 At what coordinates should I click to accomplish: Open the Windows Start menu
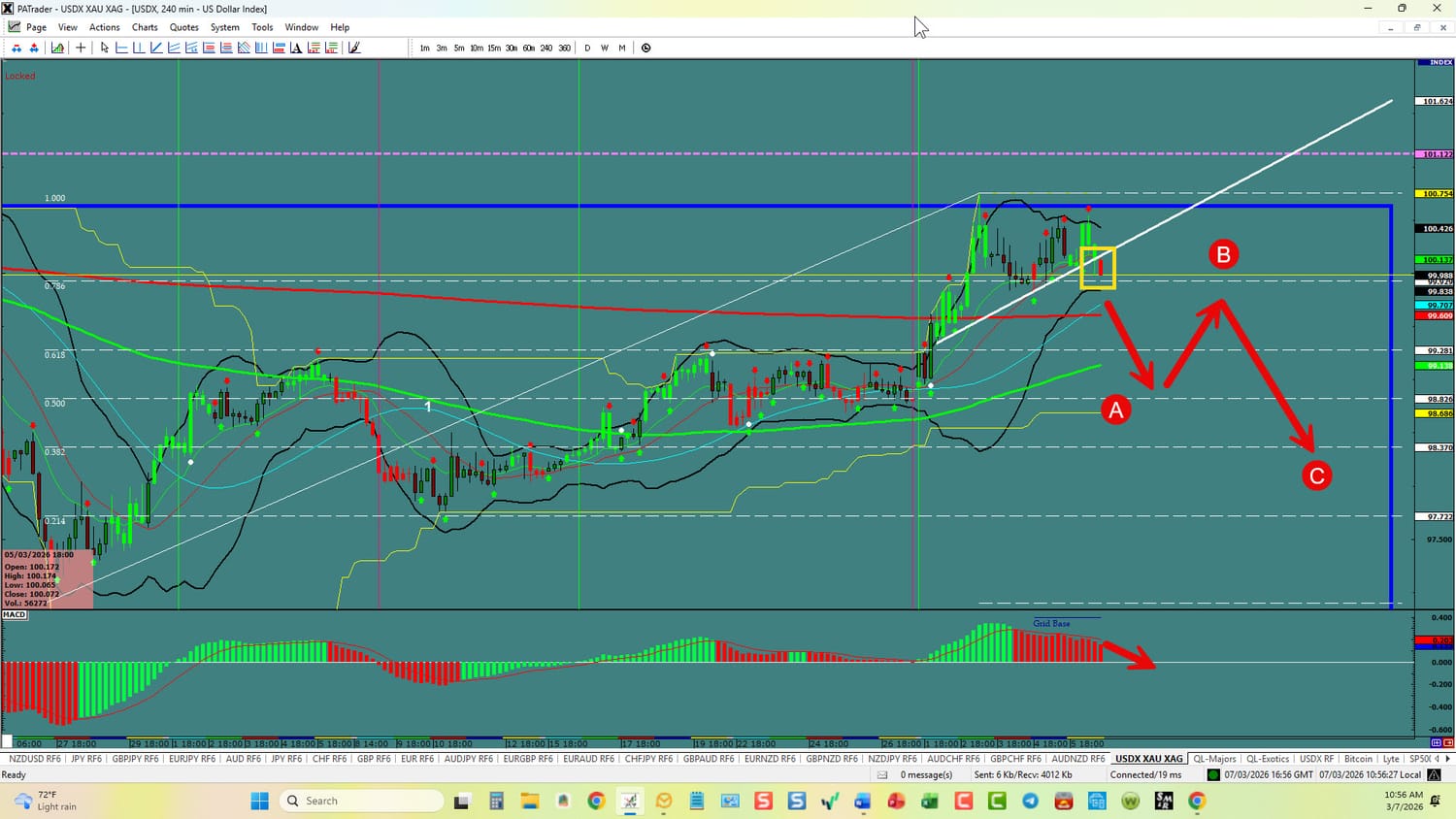pos(259,801)
